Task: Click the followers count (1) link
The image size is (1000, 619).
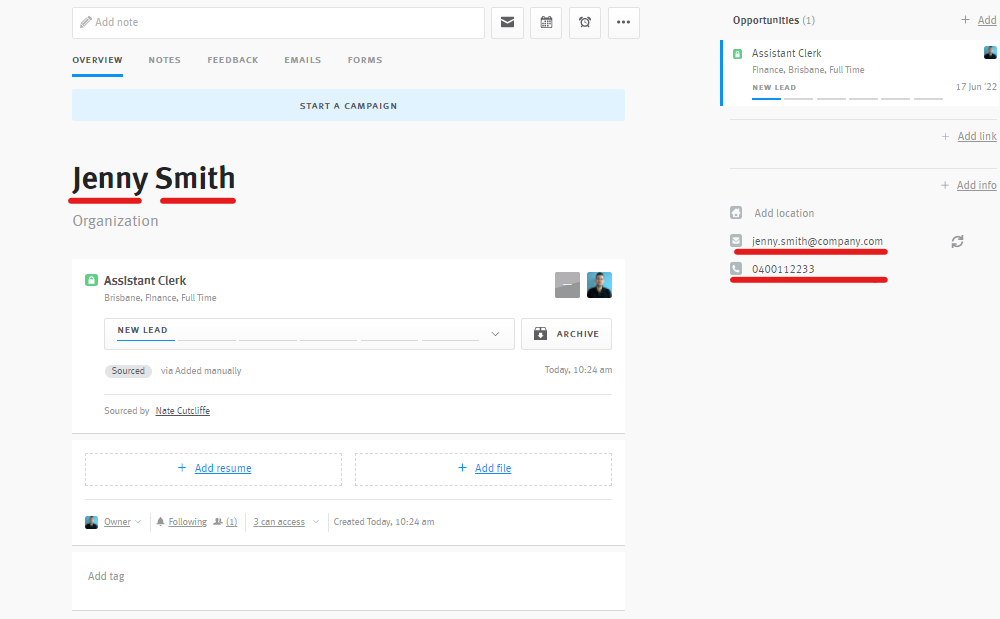Action: click(231, 522)
